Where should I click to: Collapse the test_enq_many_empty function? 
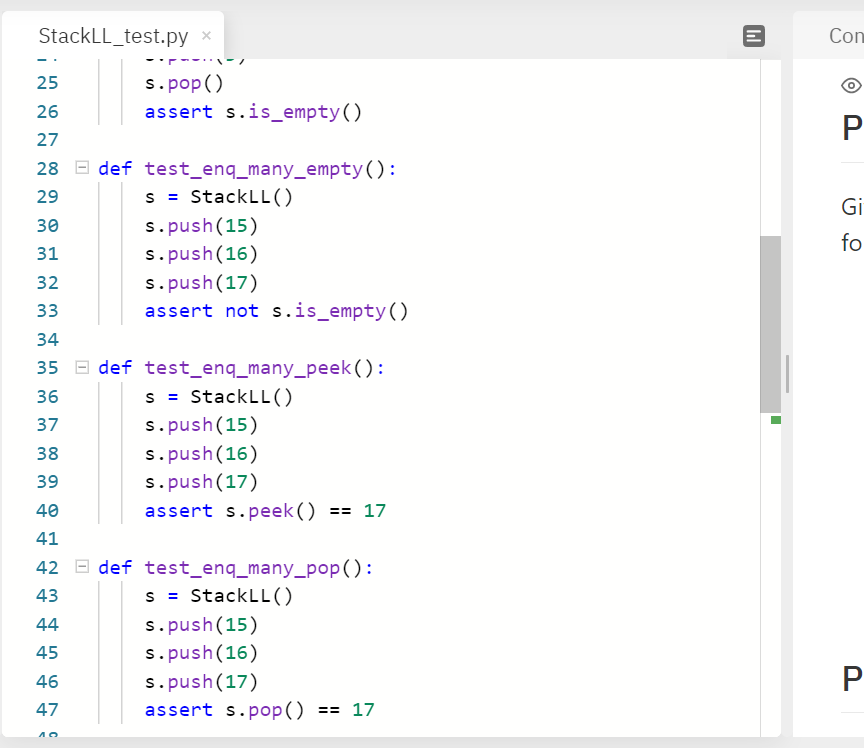83,168
